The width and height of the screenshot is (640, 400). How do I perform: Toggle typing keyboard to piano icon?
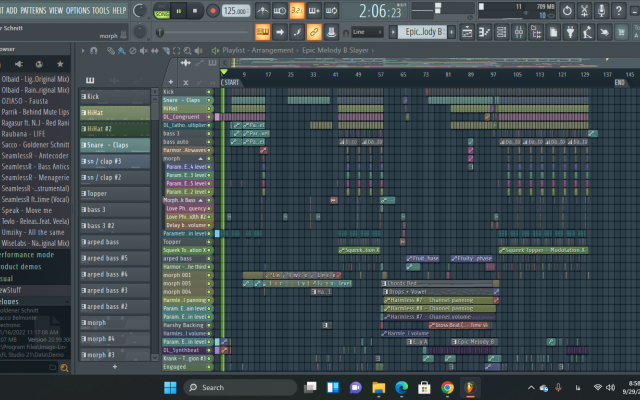point(262,32)
